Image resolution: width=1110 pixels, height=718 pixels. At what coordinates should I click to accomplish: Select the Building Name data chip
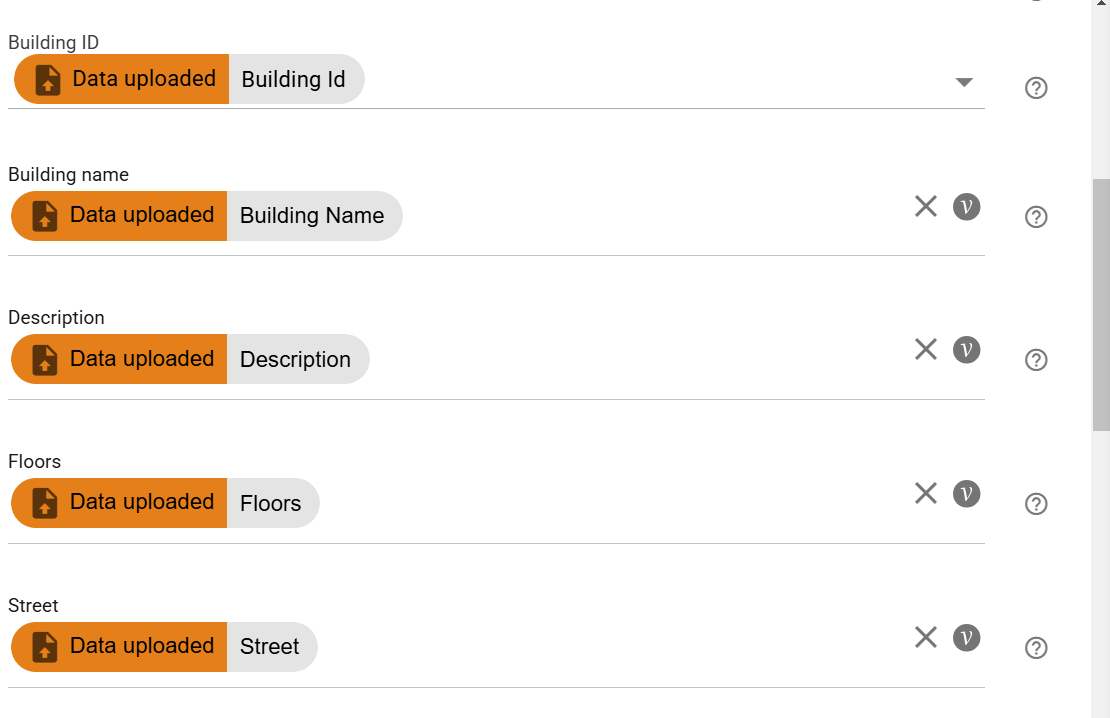point(206,216)
